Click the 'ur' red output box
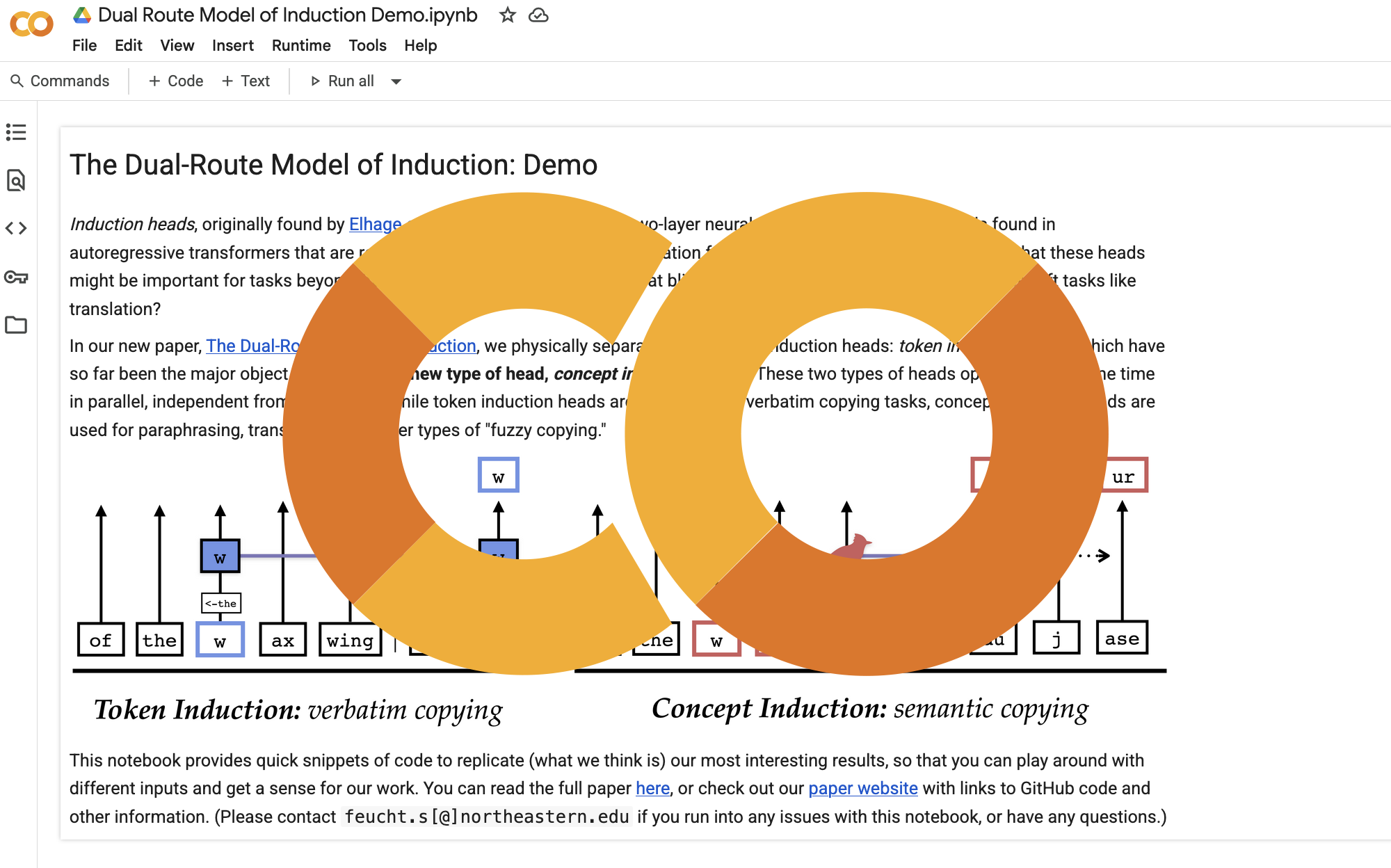Screen dimensions: 1391x868 [1124, 476]
